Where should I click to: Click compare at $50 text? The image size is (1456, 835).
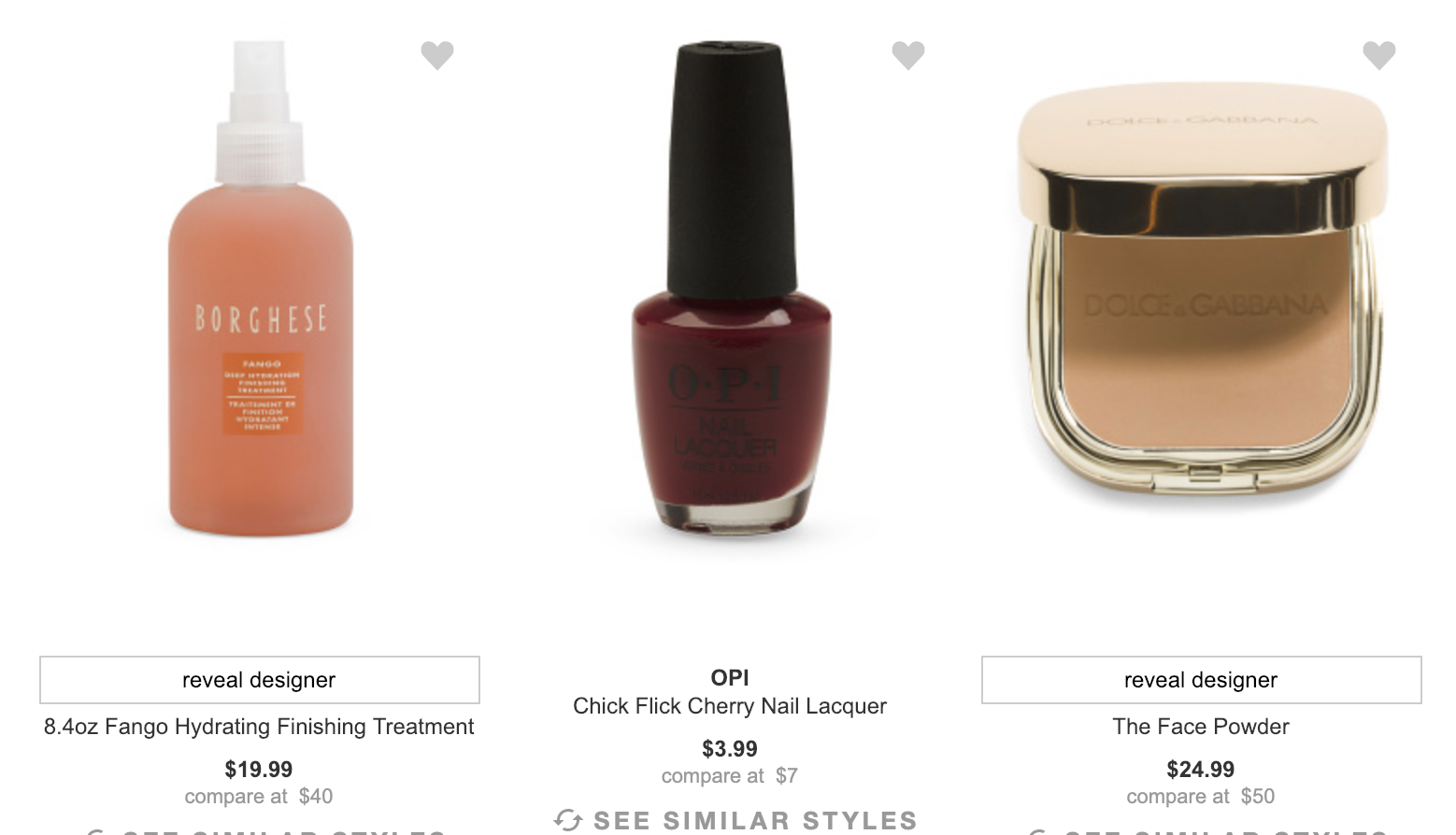tap(1201, 797)
